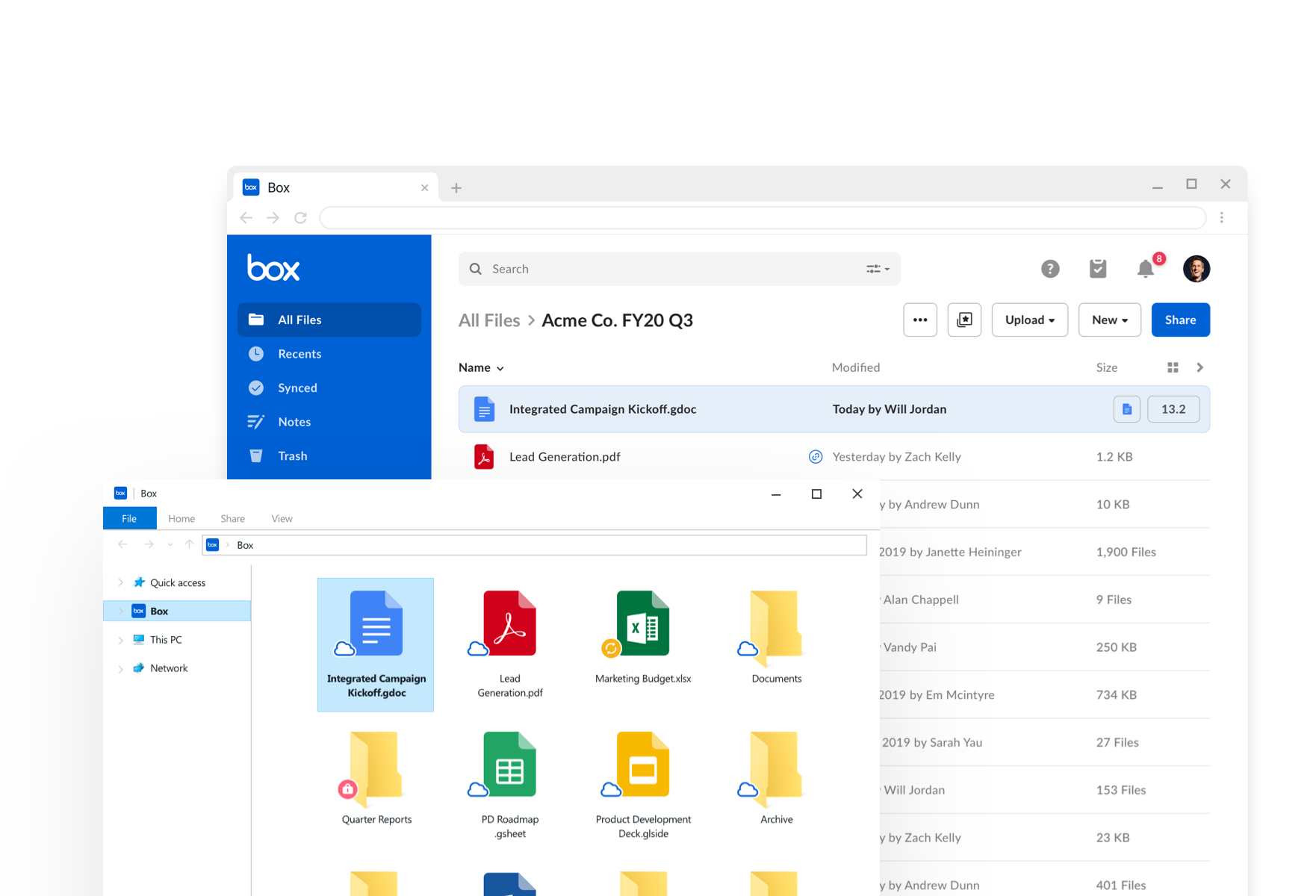Click the Google Doc icon in Integrated Campaign row
Viewport: 1316px width, 896px height.
(484, 409)
